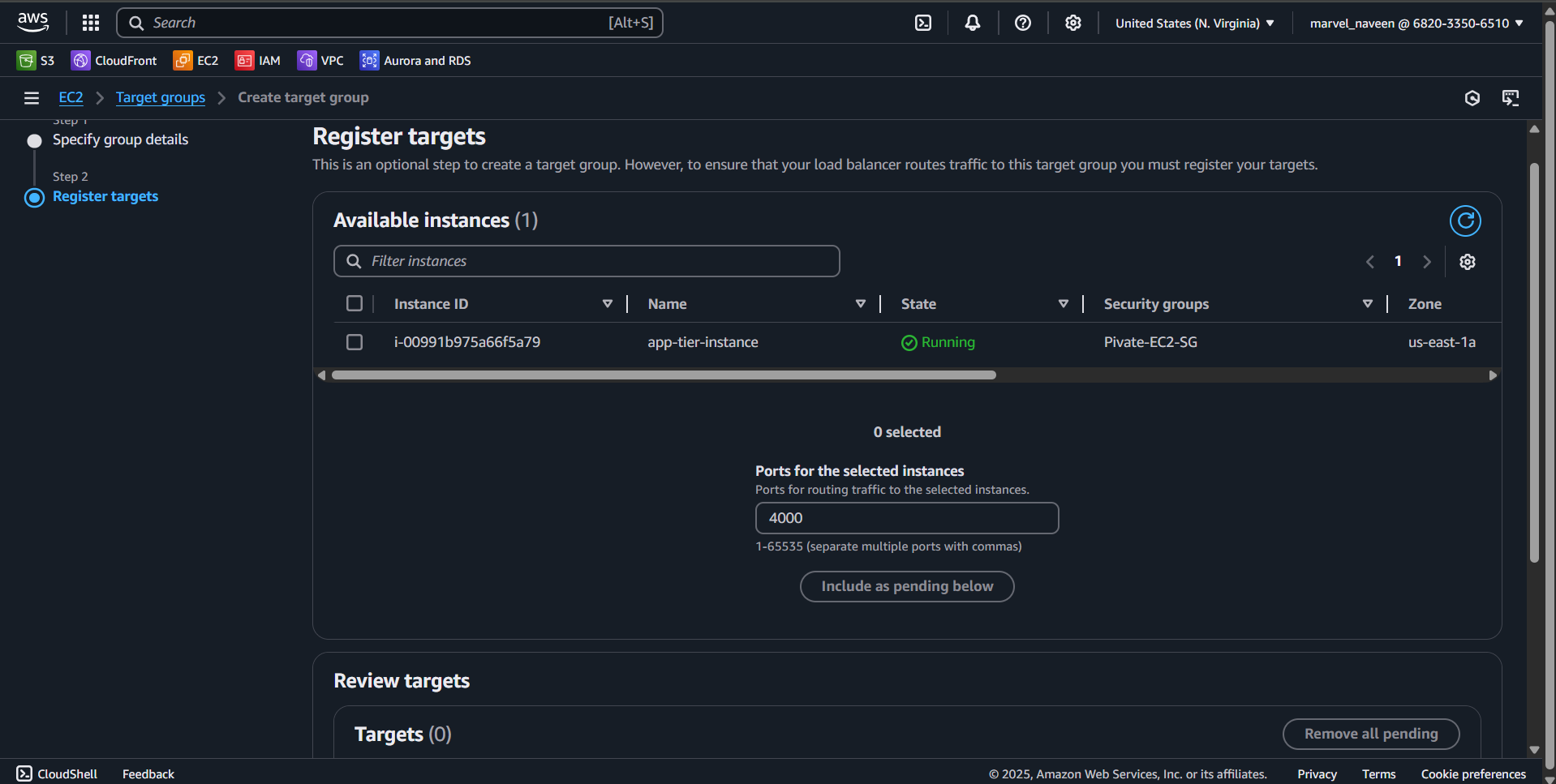Image resolution: width=1556 pixels, height=784 pixels.
Task: Click instance ID i-00991b975a66f5a79
Action: click(x=467, y=342)
